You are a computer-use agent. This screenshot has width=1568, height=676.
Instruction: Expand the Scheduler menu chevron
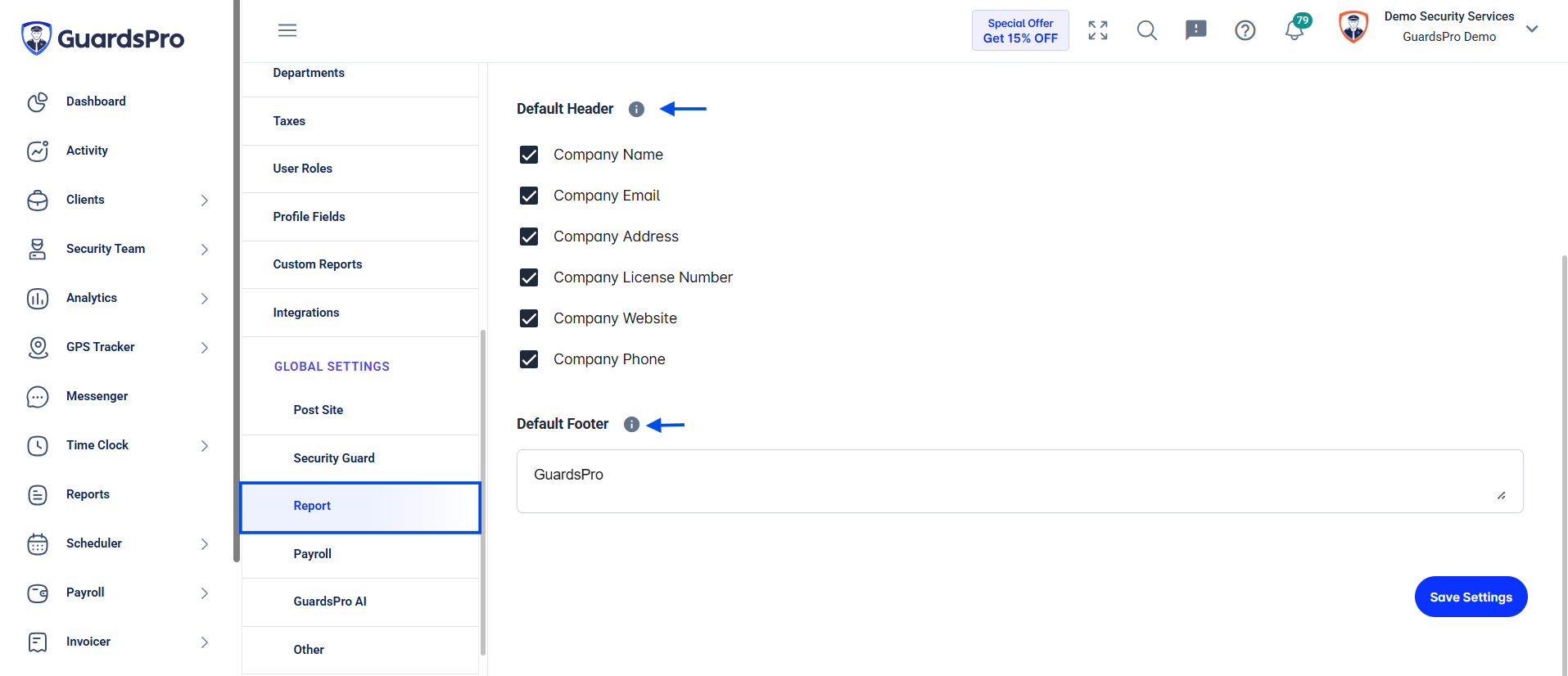205,544
